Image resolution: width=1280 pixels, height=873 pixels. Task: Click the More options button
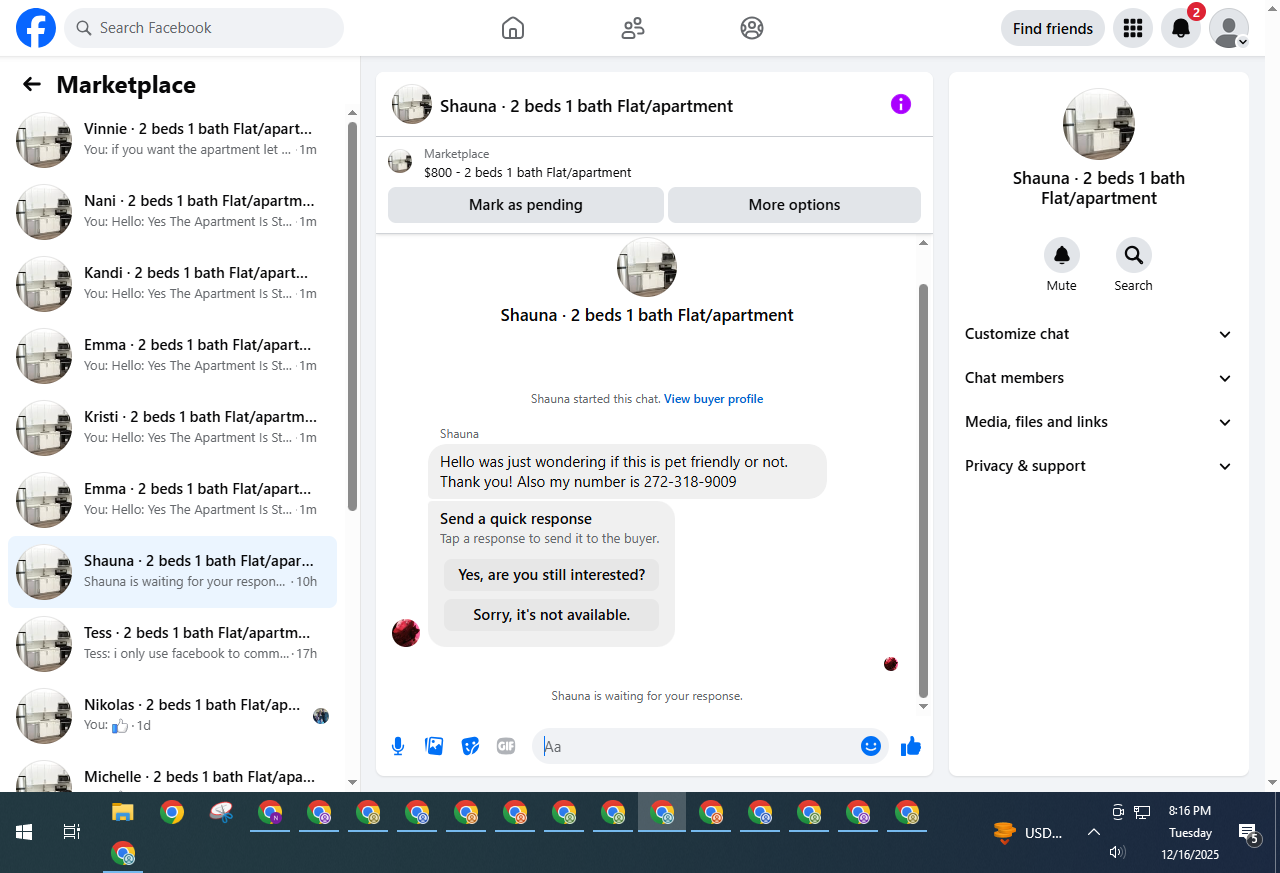pyautogui.click(x=794, y=205)
